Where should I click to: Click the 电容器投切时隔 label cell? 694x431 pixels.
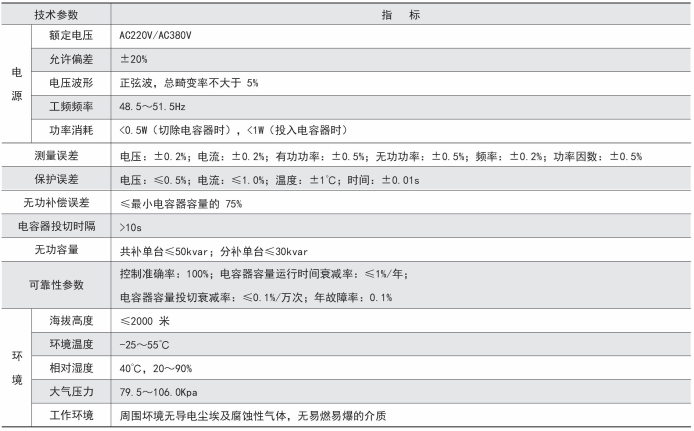[x=56, y=227]
